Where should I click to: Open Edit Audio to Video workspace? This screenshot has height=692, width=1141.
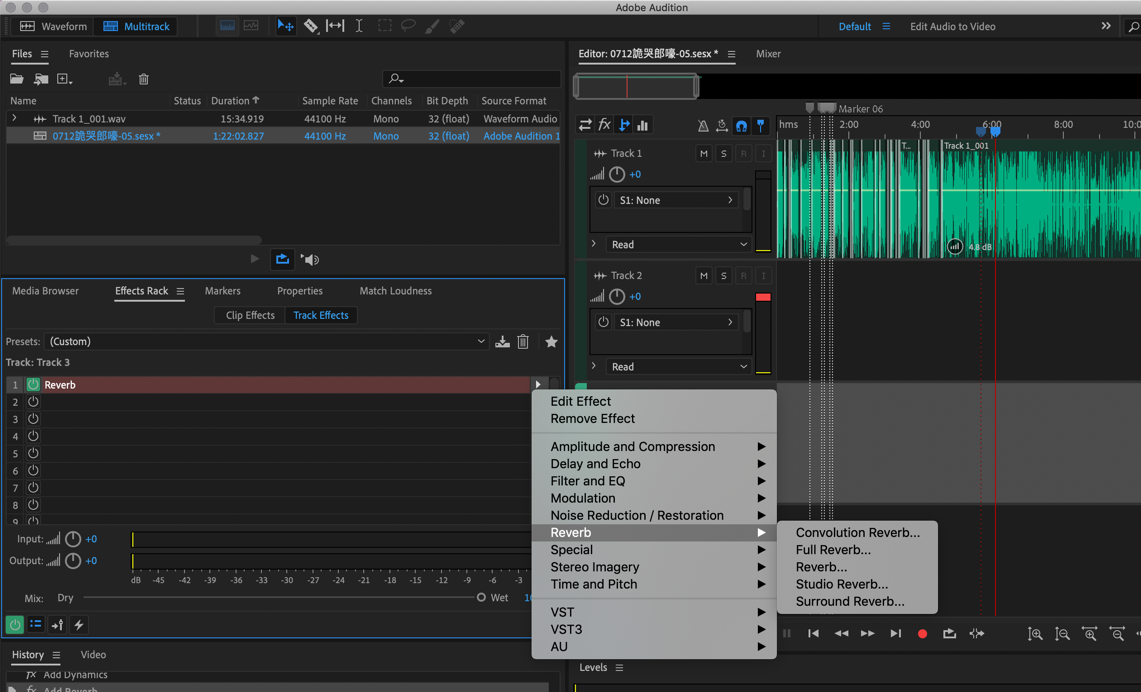click(x=953, y=26)
